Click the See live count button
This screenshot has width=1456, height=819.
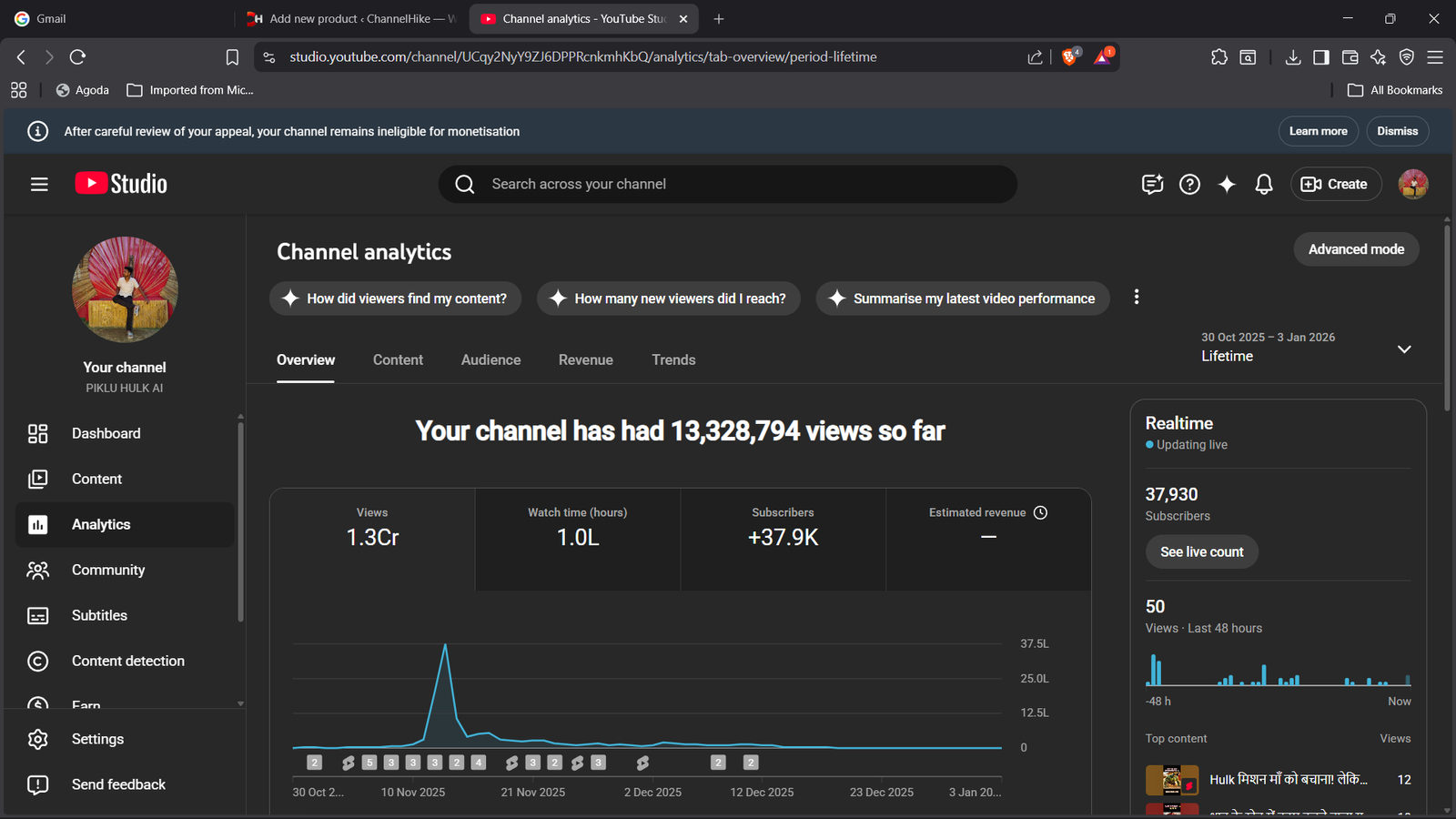pyautogui.click(x=1201, y=551)
